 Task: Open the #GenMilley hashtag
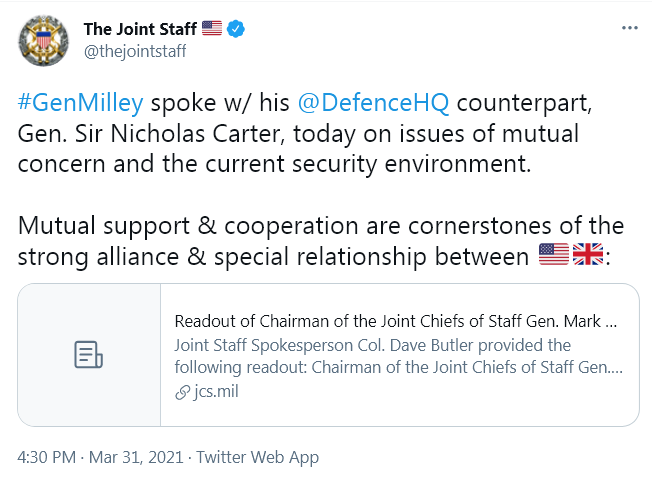81,103
